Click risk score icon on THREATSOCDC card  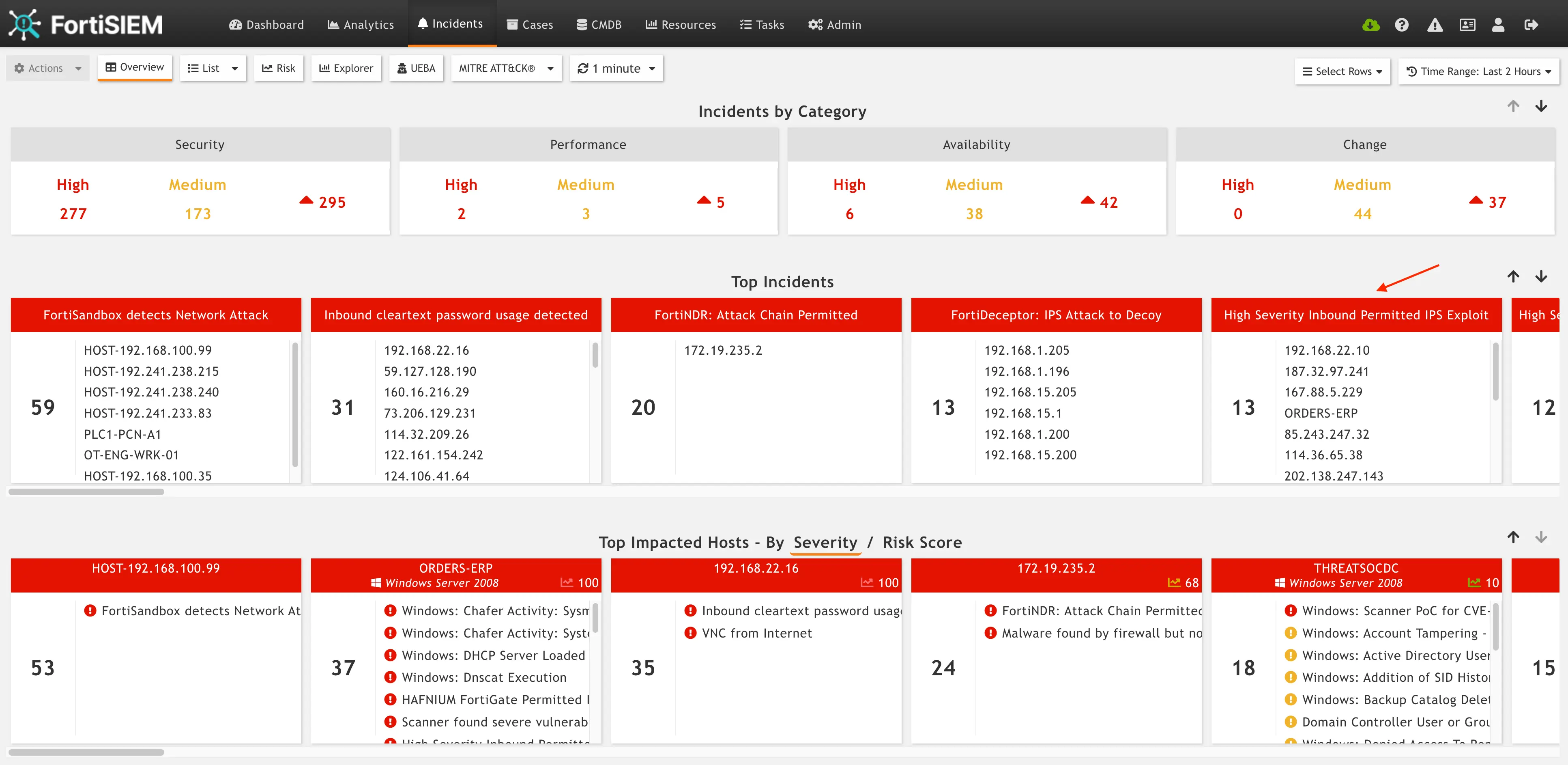point(1474,583)
